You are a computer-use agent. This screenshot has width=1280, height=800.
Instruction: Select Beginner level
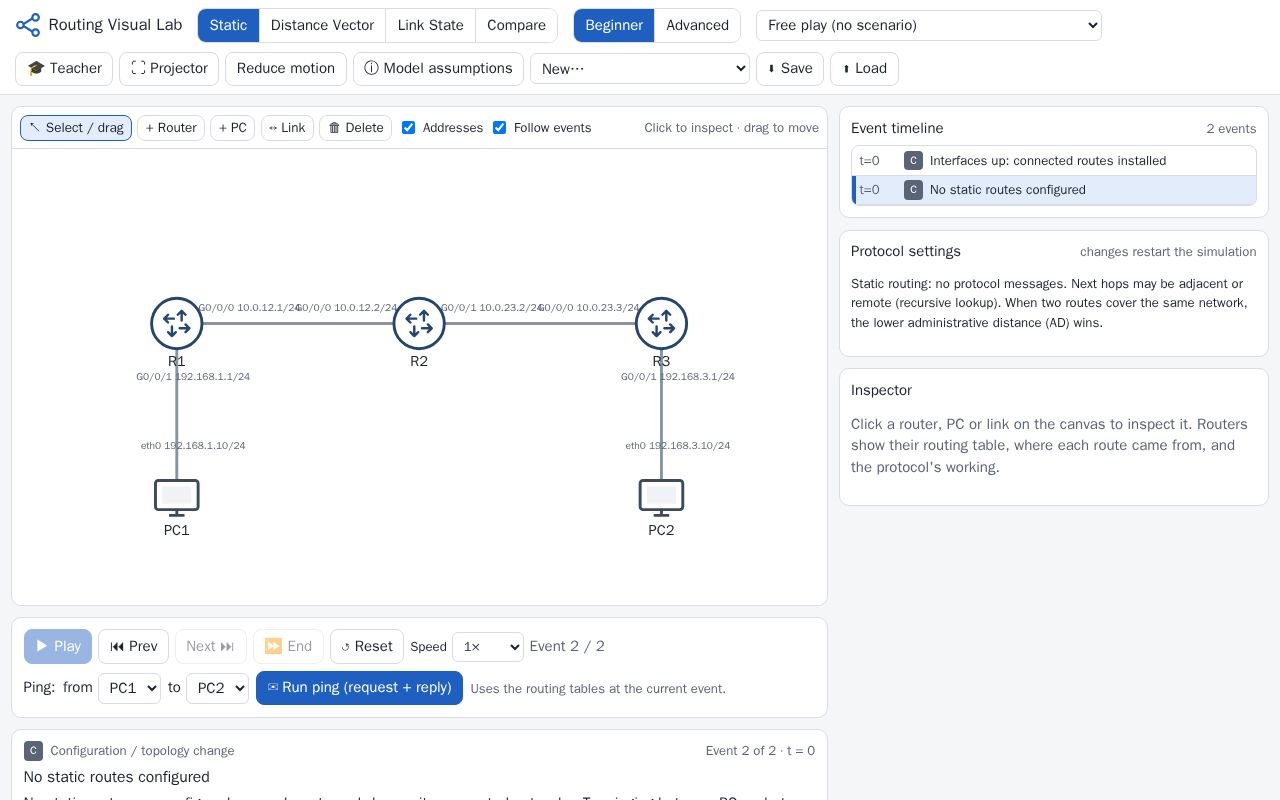pyautogui.click(x=614, y=25)
